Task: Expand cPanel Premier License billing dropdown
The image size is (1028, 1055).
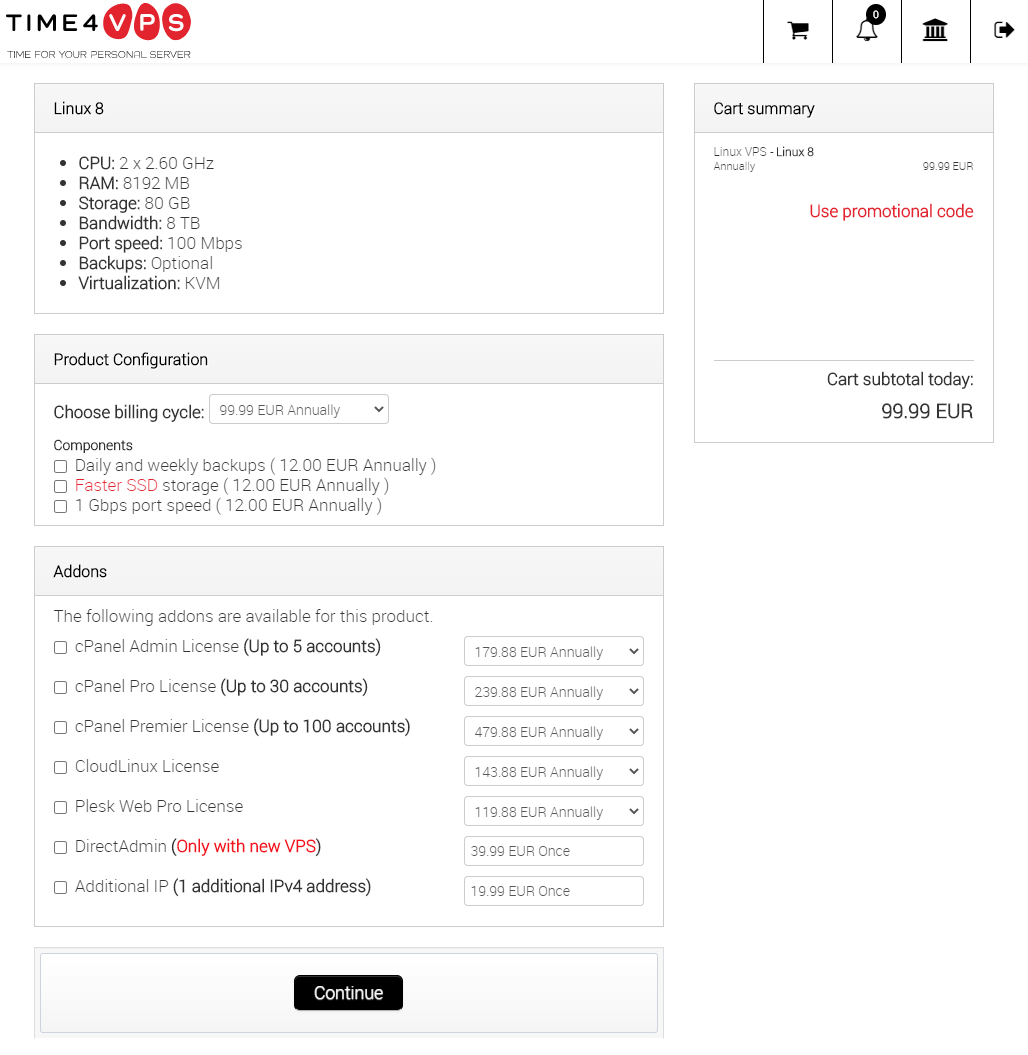Action: 554,731
